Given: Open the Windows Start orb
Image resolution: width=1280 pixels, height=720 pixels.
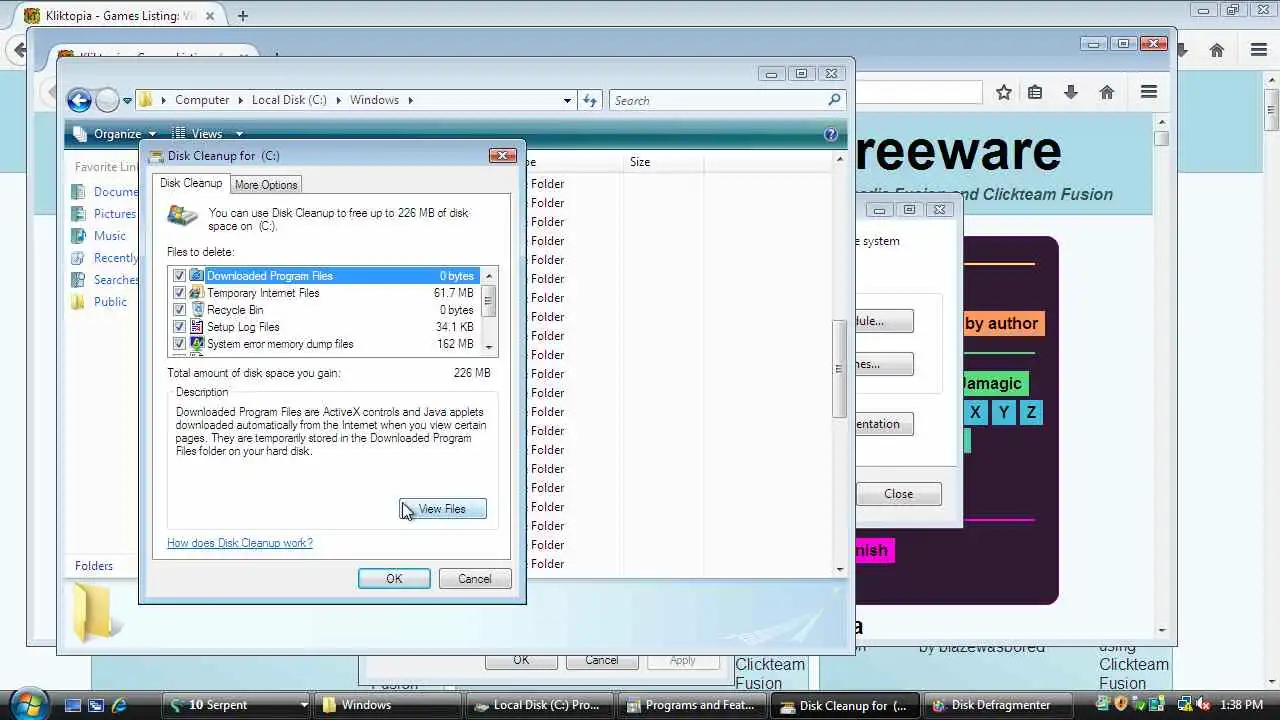Looking at the screenshot, I should coord(27,703).
